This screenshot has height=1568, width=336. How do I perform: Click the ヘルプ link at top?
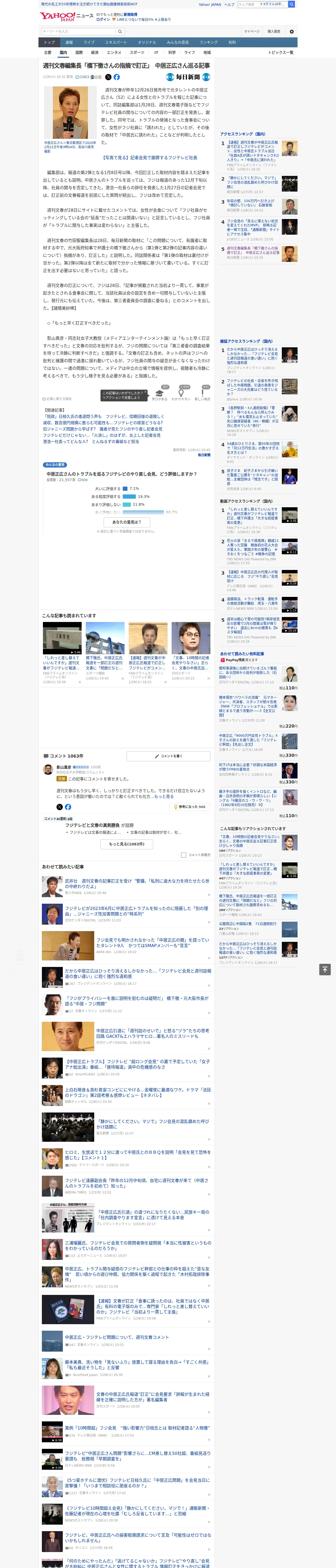229,4
